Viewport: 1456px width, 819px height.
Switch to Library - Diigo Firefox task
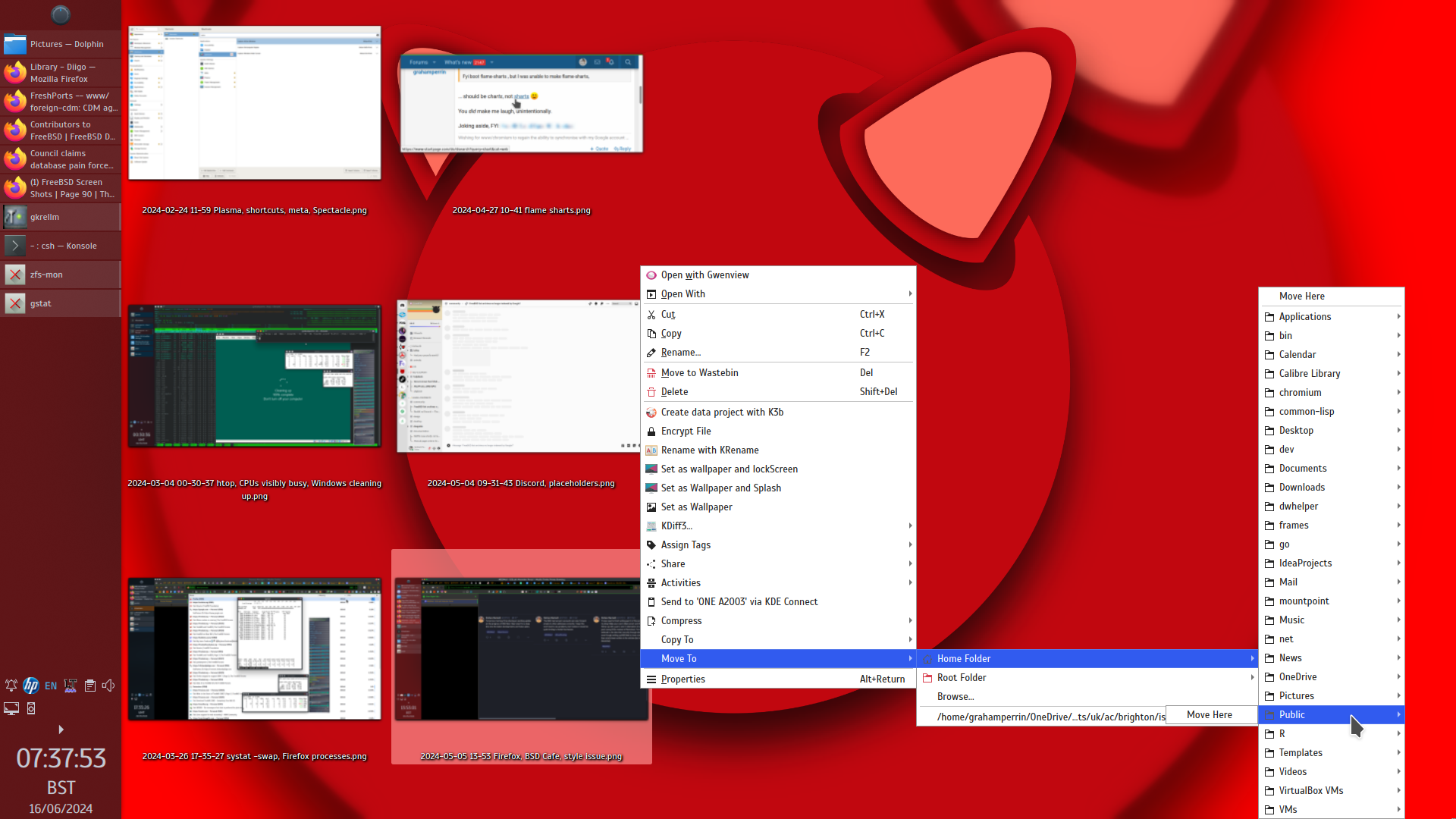61,73
